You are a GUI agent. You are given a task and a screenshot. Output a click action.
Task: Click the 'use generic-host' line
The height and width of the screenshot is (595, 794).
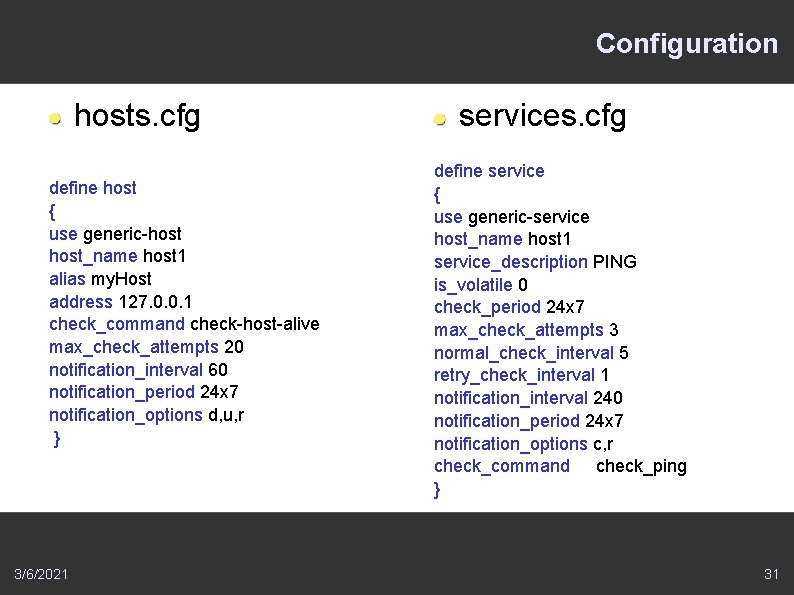[115, 233]
